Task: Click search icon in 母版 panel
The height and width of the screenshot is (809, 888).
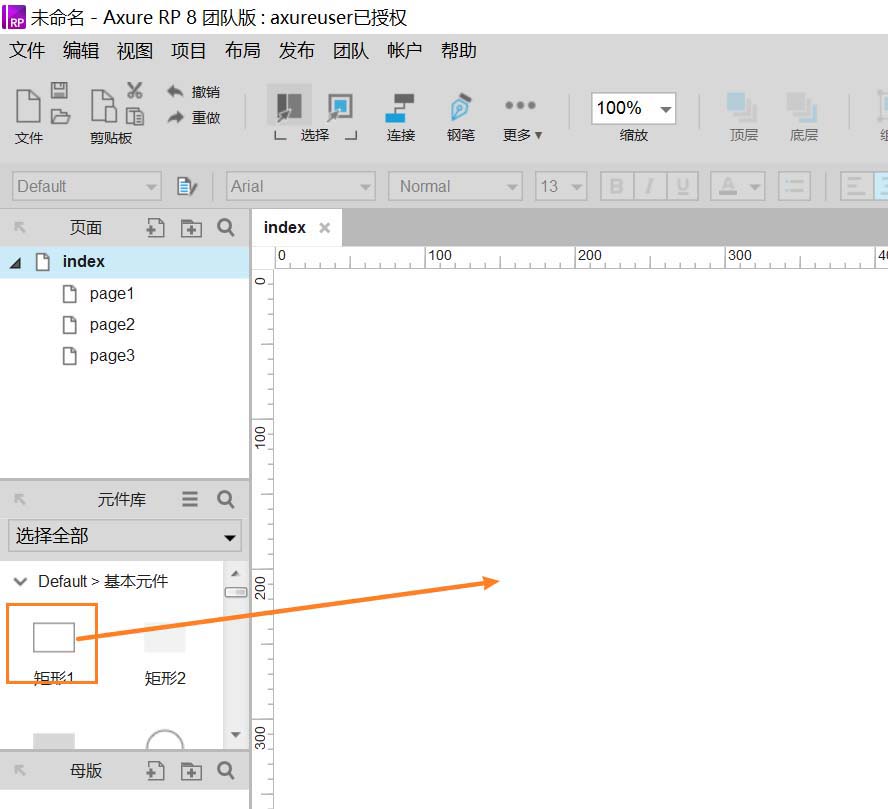Action: pyautogui.click(x=226, y=771)
